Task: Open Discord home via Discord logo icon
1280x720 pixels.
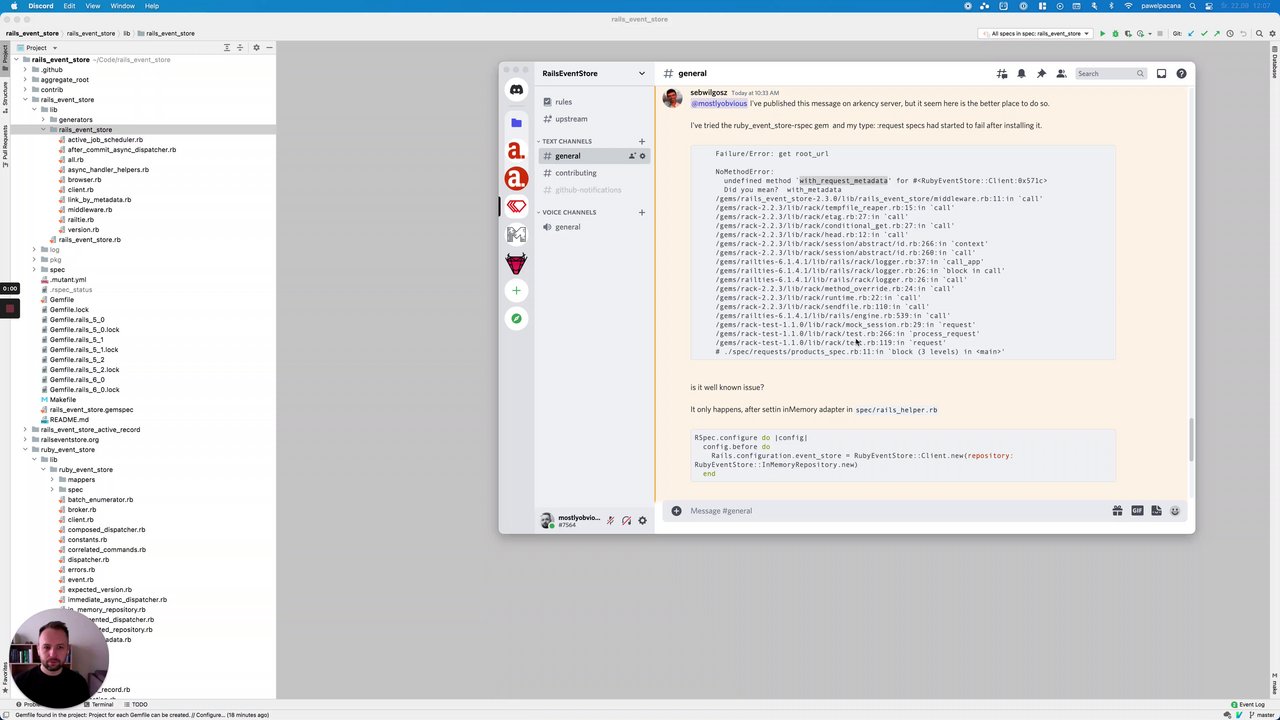Action: click(516, 90)
